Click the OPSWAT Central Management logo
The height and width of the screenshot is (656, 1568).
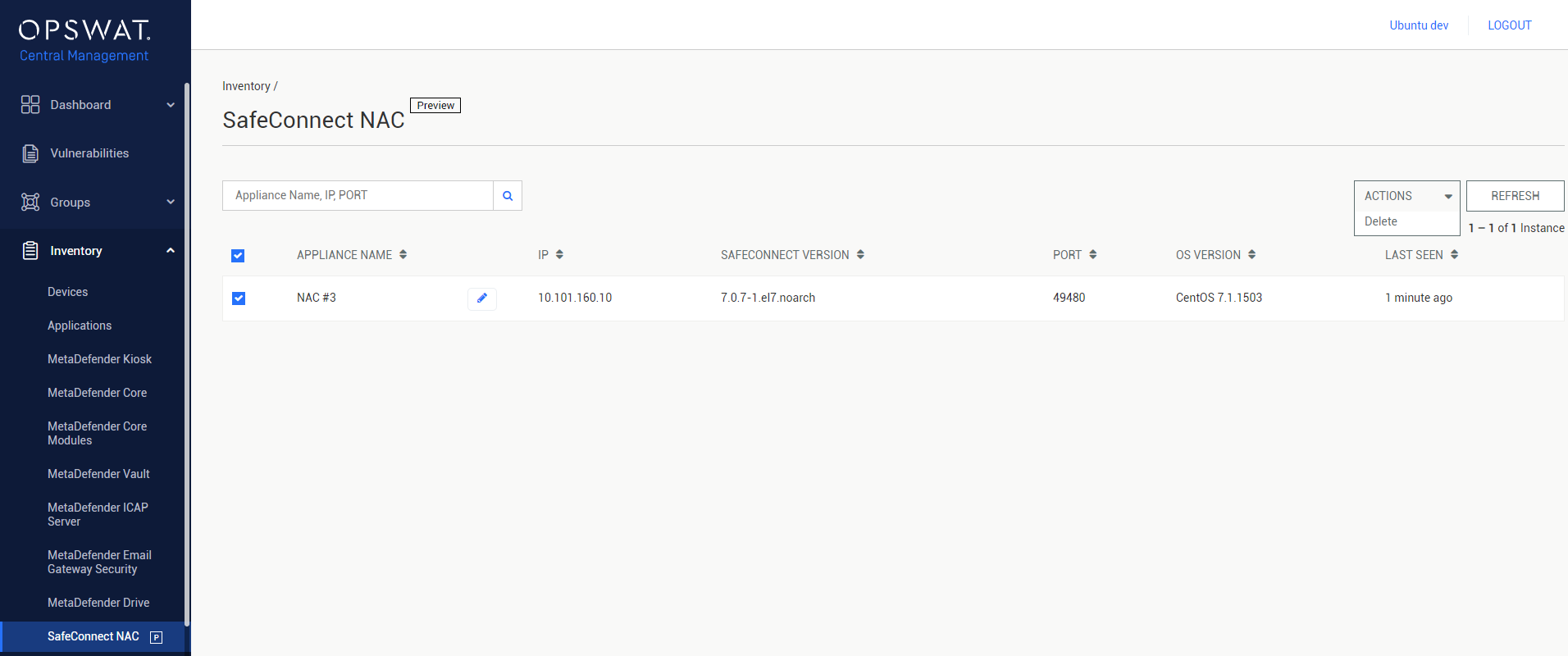(84, 41)
